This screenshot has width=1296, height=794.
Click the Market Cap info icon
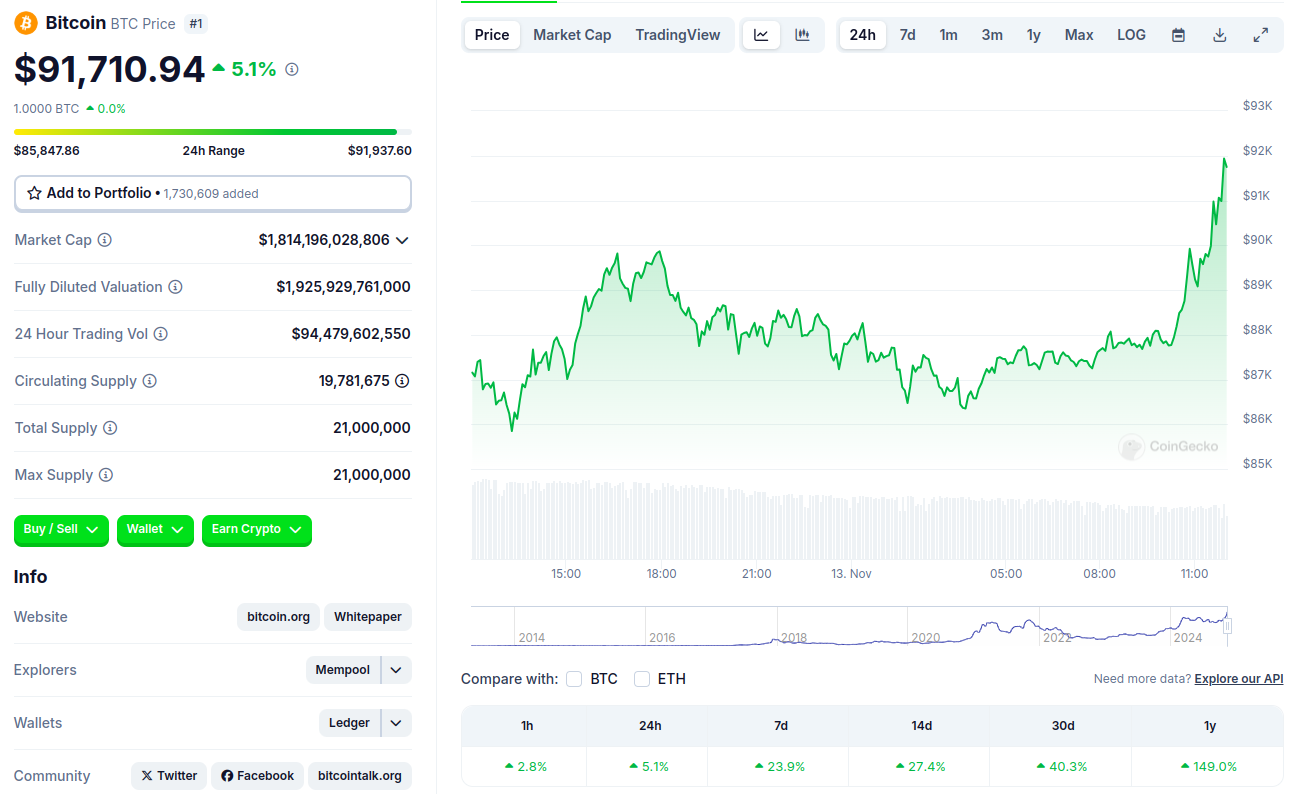[105, 240]
